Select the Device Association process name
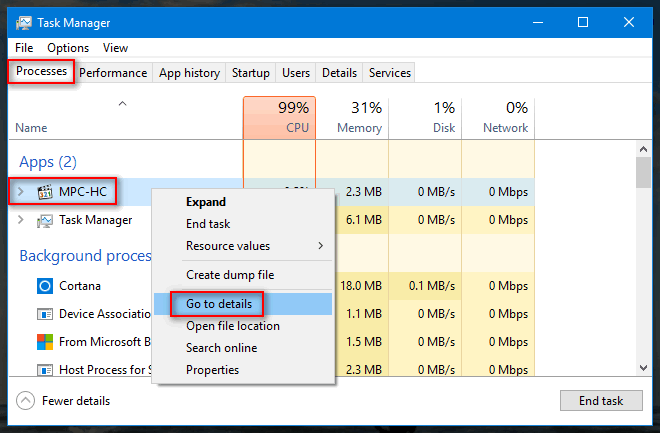Screen dimensions: 660x433 [105, 314]
